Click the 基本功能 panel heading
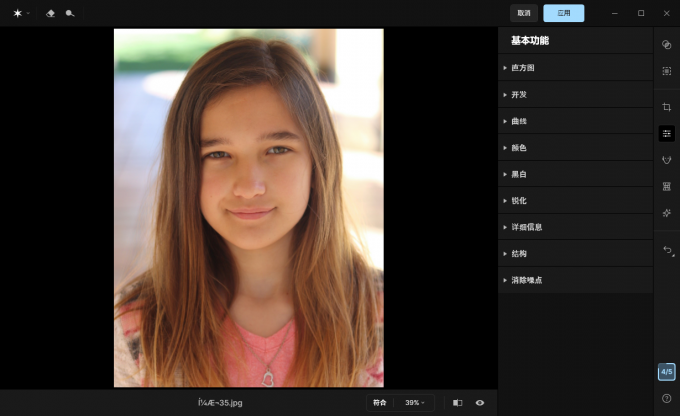 pyautogui.click(x=530, y=41)
